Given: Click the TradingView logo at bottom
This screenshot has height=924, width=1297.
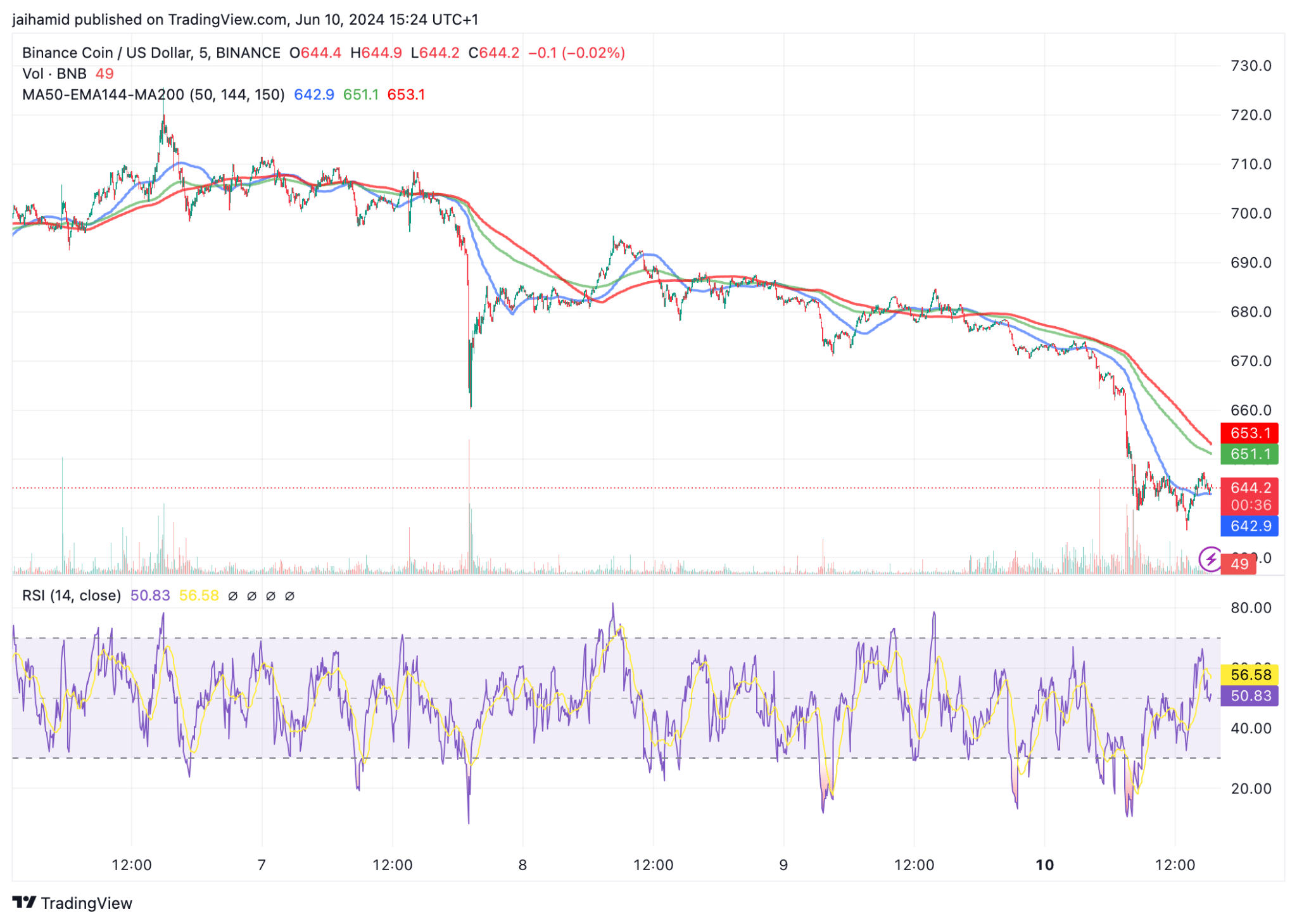Looking at the screenshot, I should point(72,902).
